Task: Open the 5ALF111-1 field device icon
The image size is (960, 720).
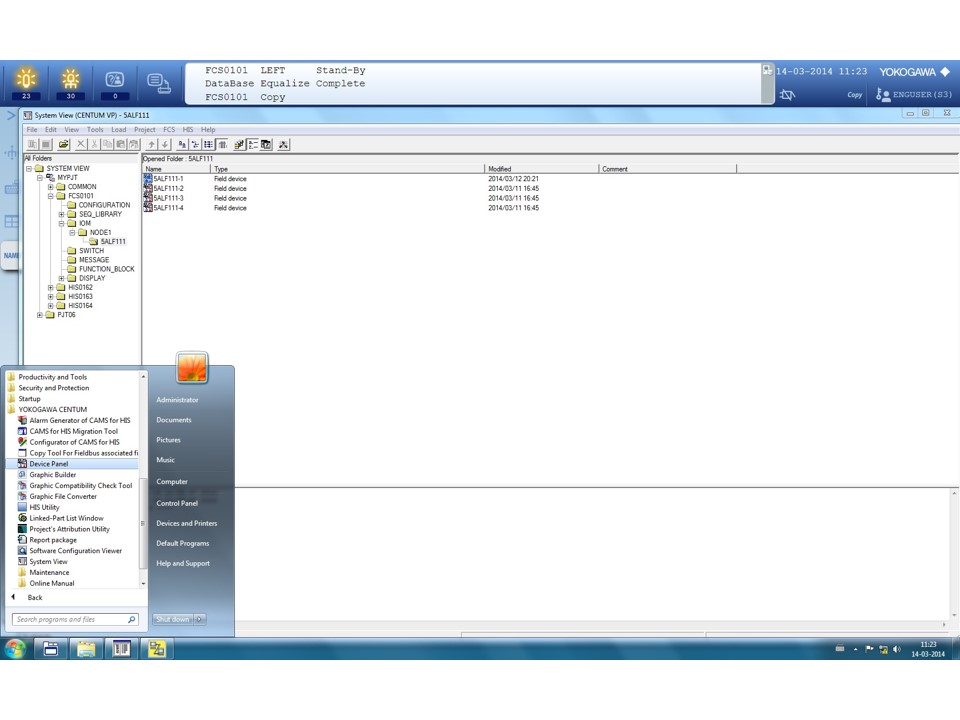Action: pyautogui.click(x=167, y=178)
